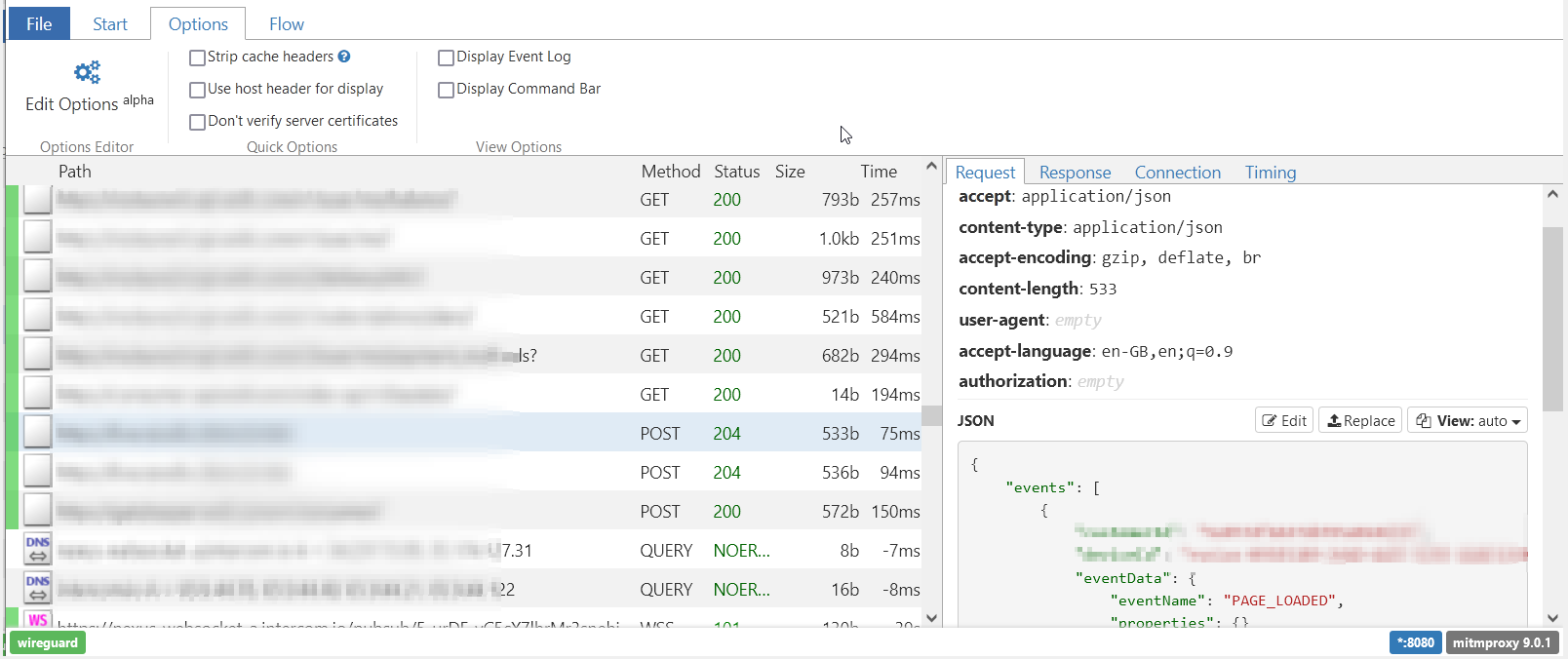The height and width of the screenshot is (659, 1568).
Task: Click the wireguard mode badge
Action: [48, 642]
